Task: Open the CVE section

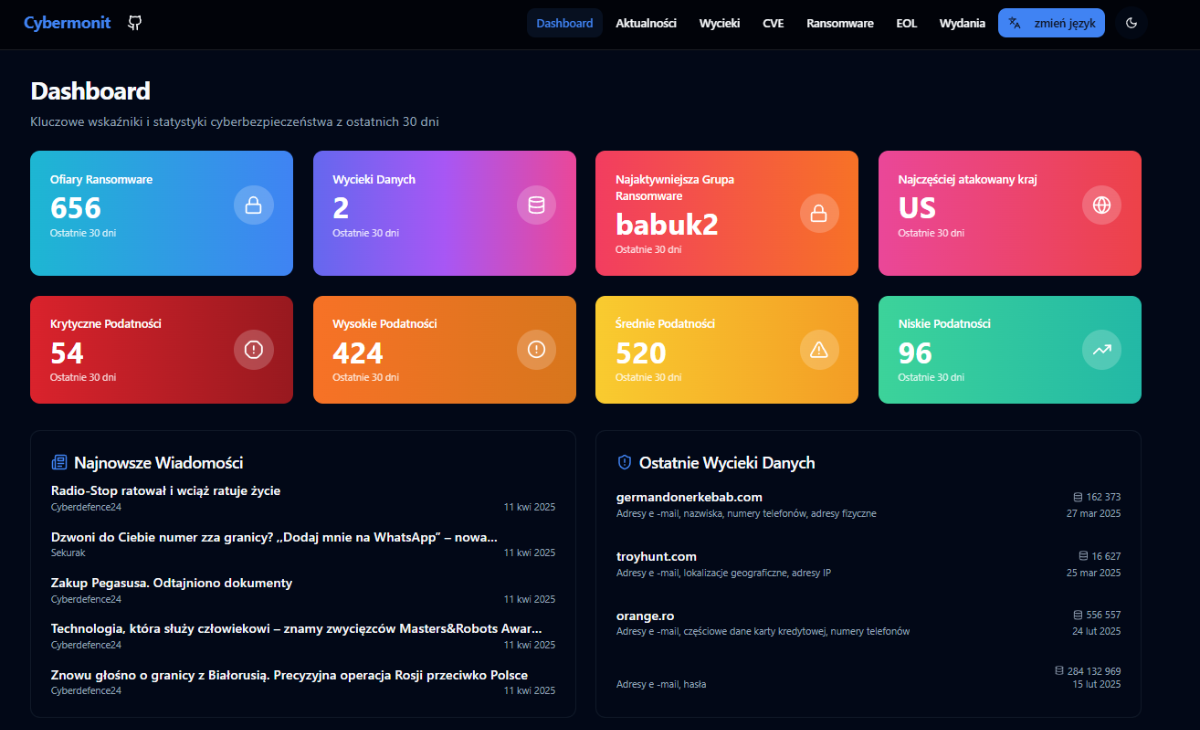Action: pos(773,22)
